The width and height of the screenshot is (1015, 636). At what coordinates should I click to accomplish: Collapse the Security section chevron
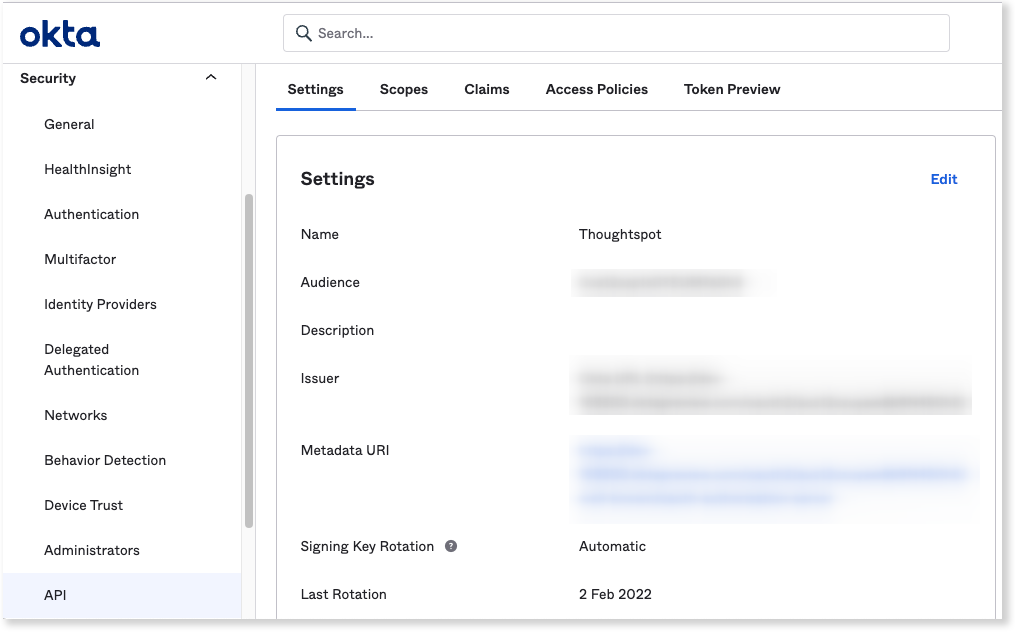tap(210, 76)
